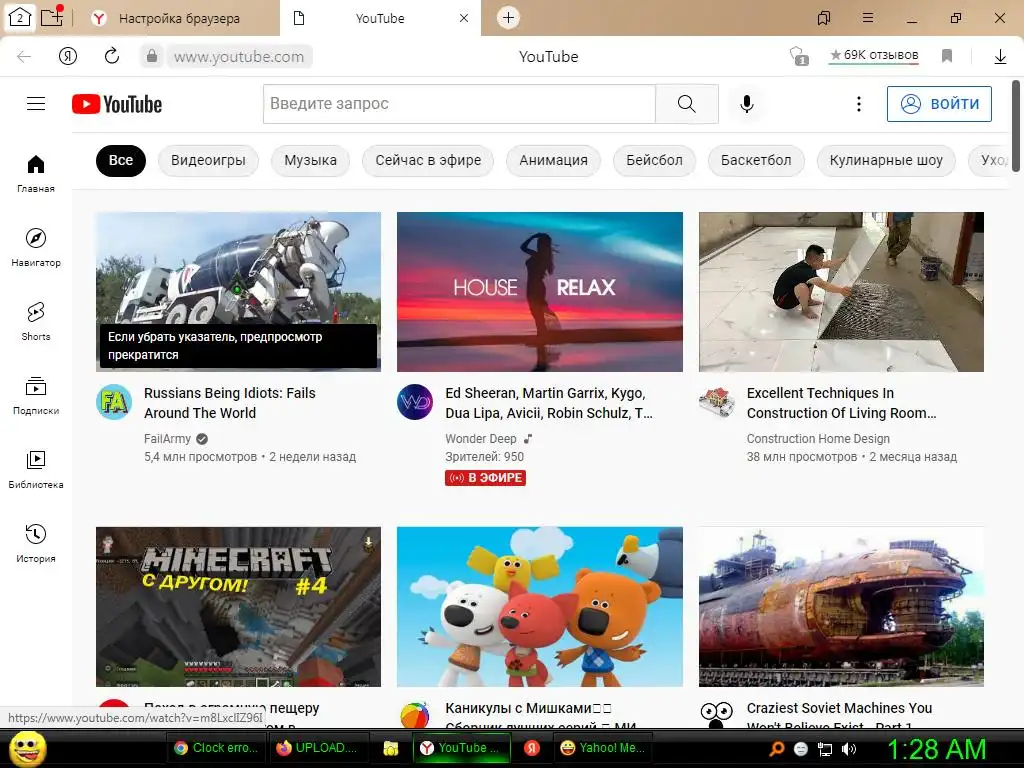Open Подписки in sidebar
1024x768 pixels.
(x=36, y=395)
